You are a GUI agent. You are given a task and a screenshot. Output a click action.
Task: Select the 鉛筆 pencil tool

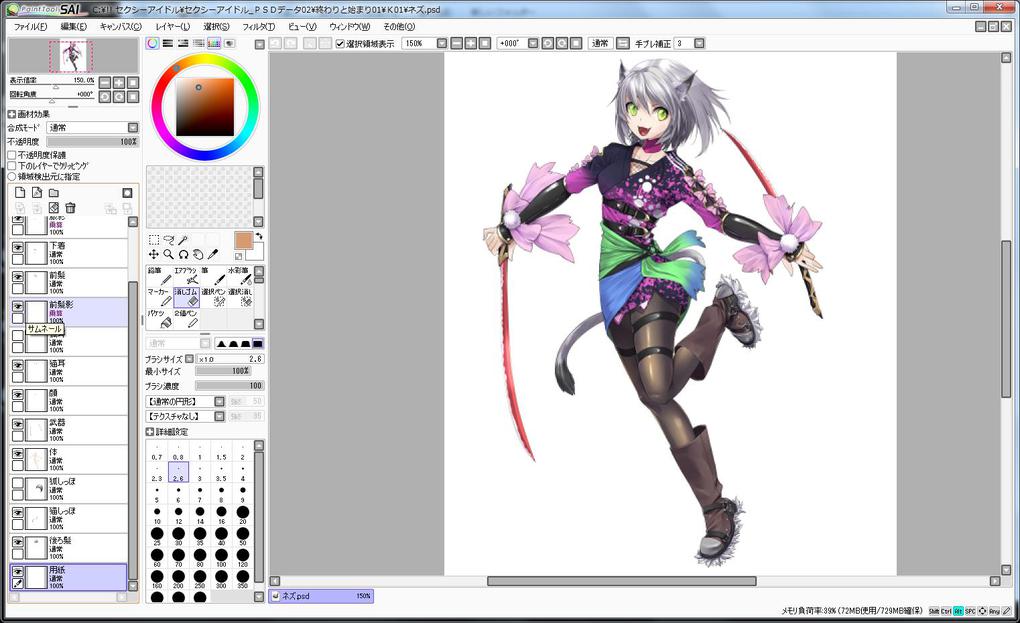(159, 276)
